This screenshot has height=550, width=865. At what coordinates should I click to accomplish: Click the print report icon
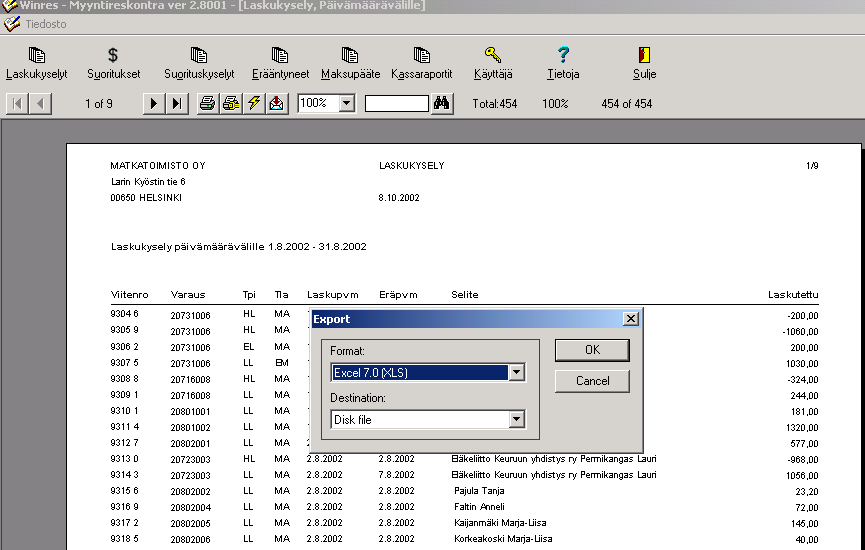[207, 104]
